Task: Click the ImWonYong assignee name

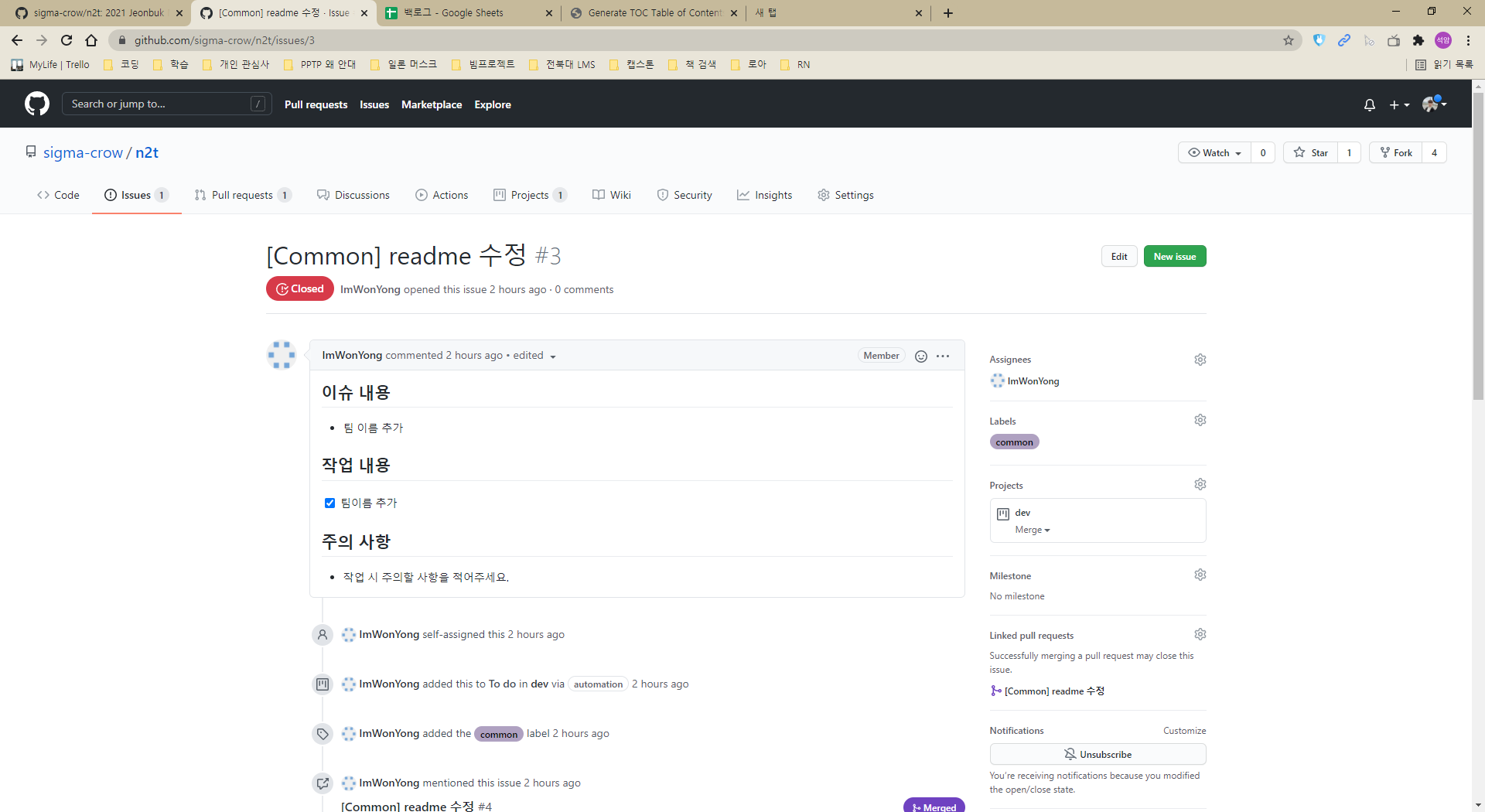Action: pos(1033,381)
